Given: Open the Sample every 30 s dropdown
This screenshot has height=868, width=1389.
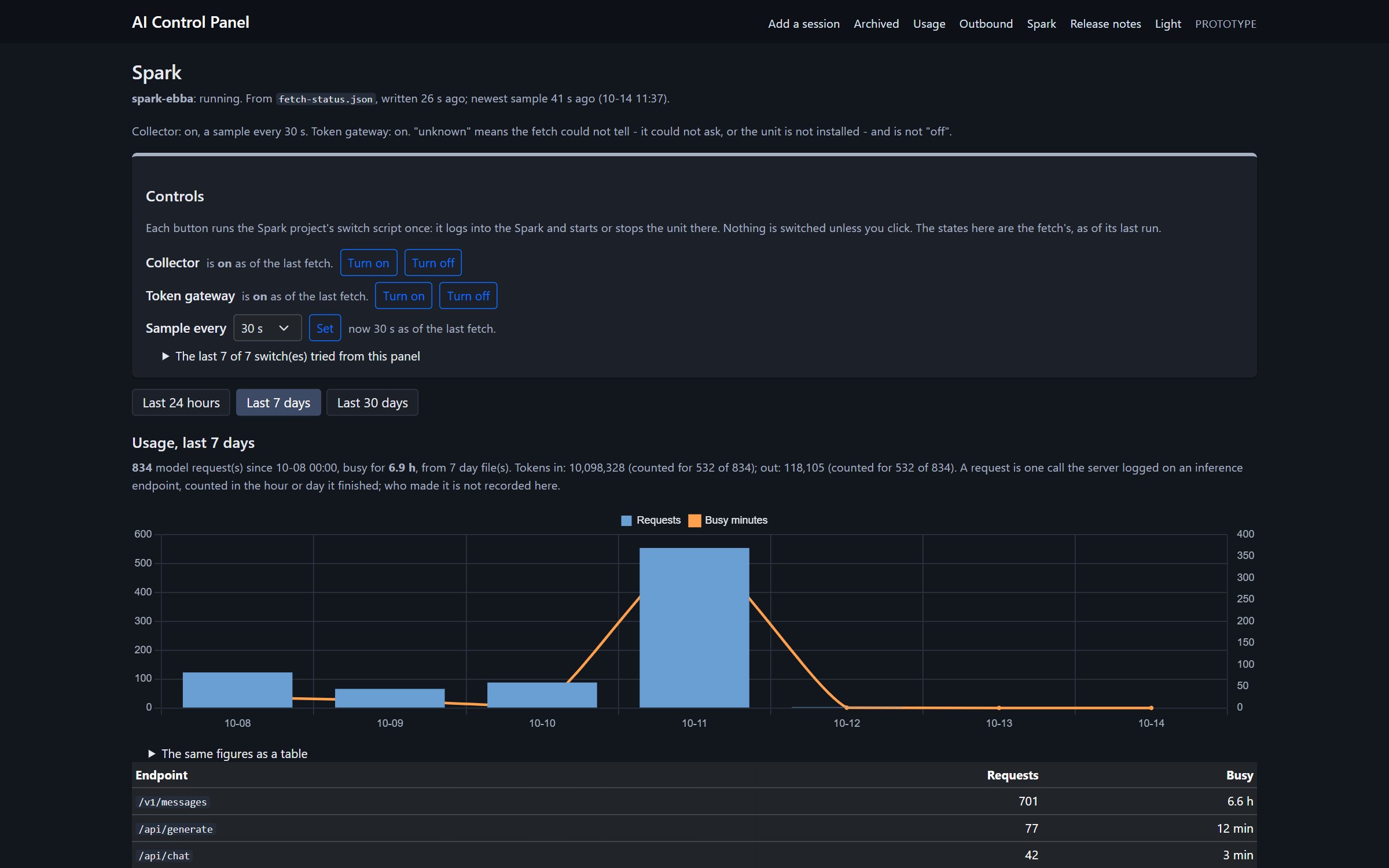Looking at the screenshot, I should point(267,328).
